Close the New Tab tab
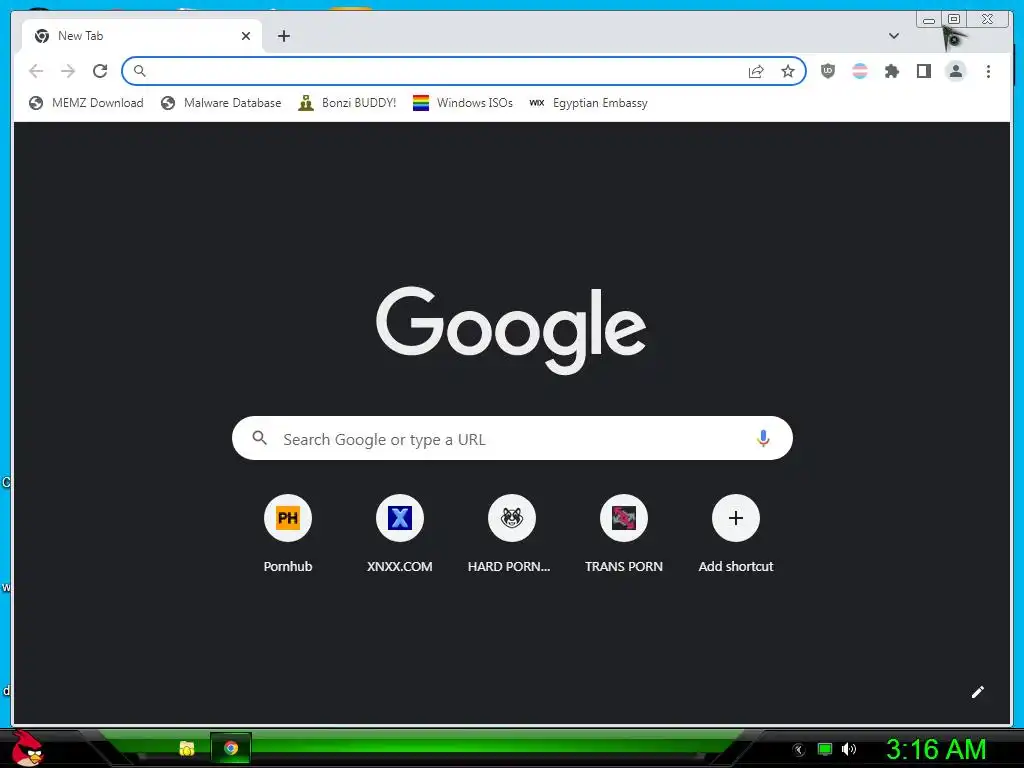The image size is (1024, 768). coord(246,36)
